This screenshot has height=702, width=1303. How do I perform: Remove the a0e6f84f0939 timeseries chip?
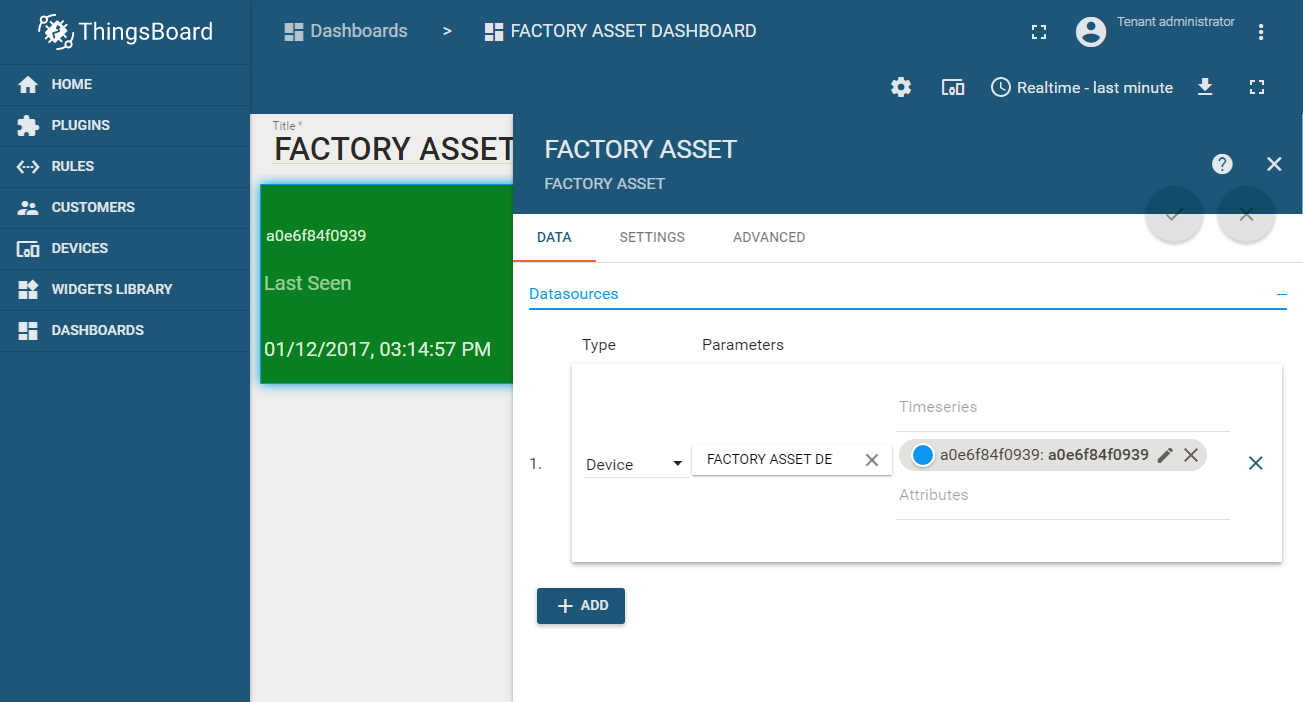(1191, 455)
